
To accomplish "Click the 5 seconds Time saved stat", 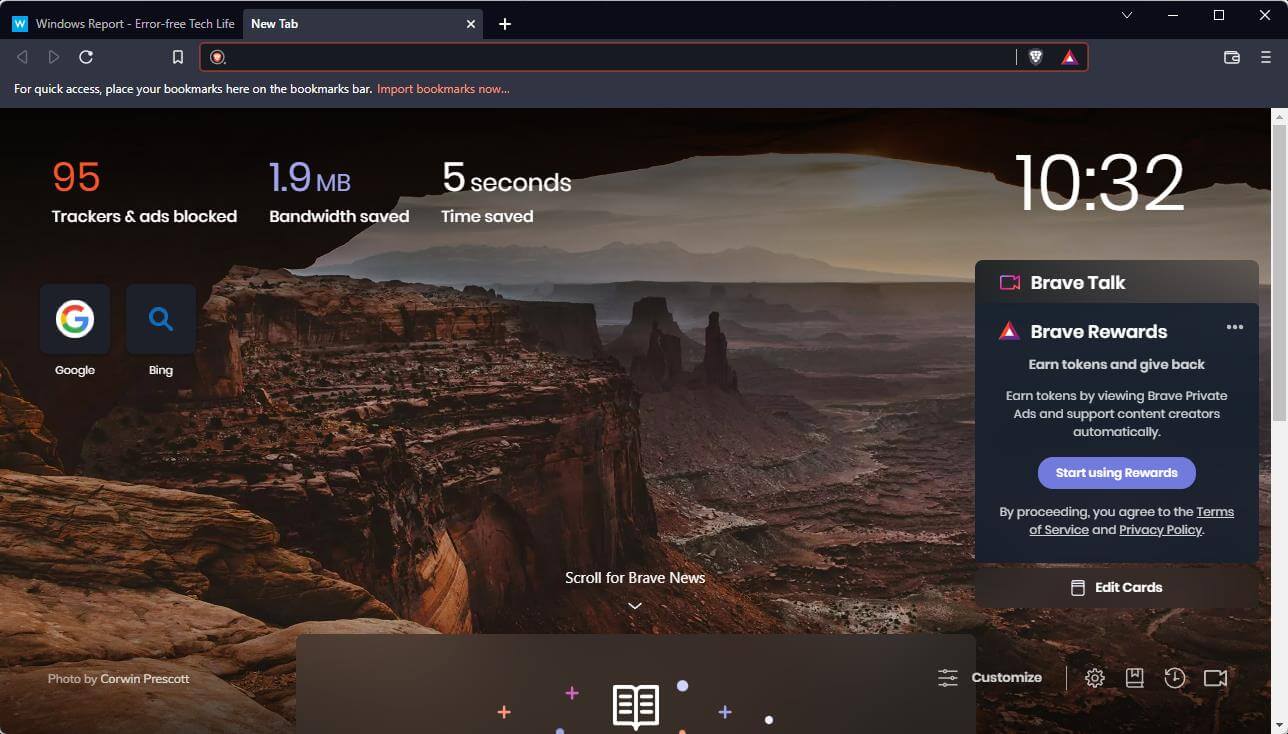I will (506, 192).
